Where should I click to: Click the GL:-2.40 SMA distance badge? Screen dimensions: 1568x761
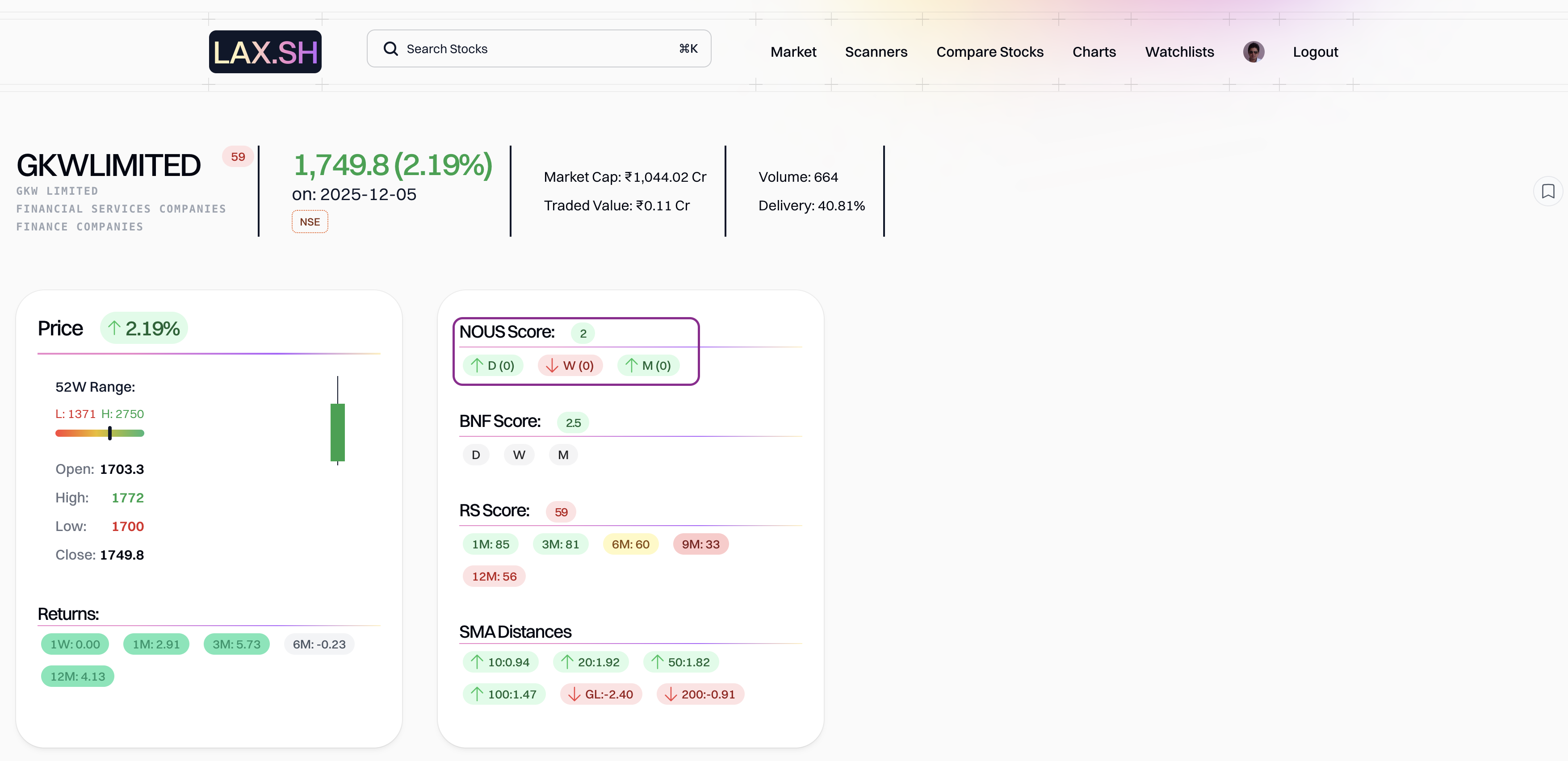601,694
